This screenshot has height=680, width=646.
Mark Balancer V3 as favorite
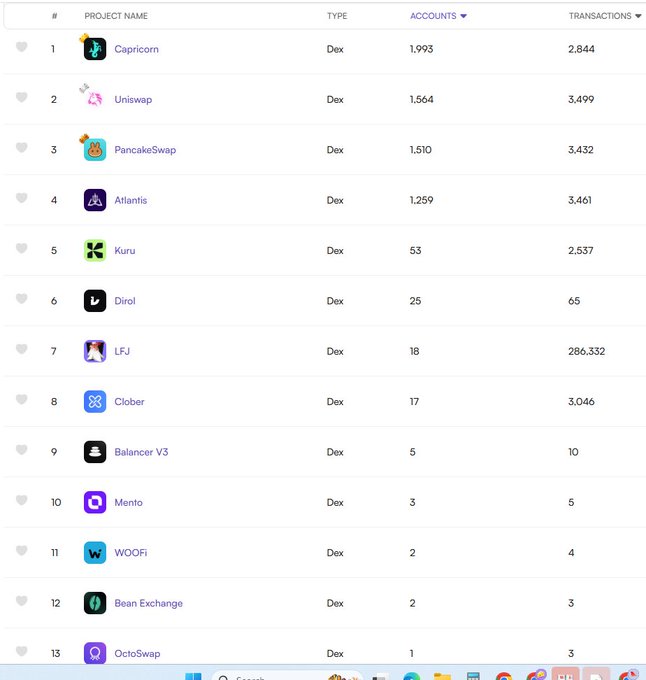click(x=22, y=449)
